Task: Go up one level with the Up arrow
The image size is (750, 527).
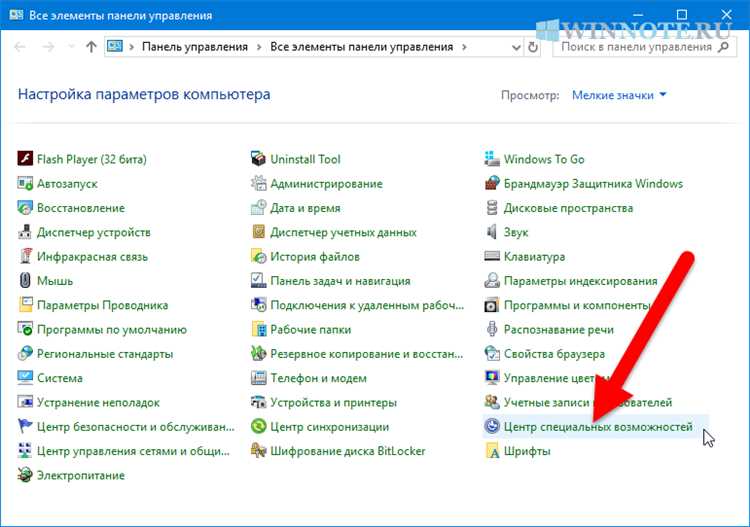Action: (x=91, y=47)
